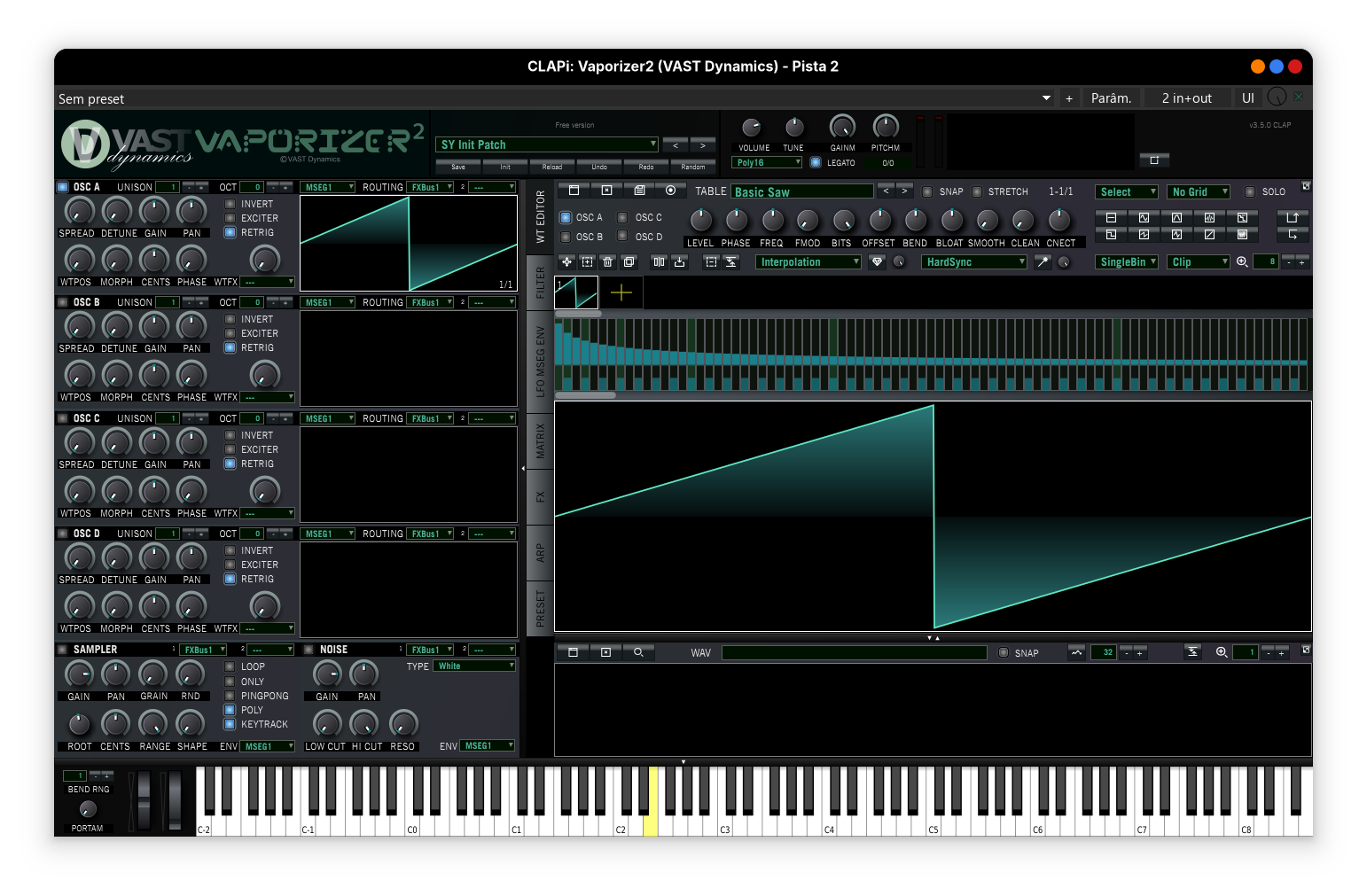1367x896 pixels.
Task: Select the sine waveform shape tool
Action: 1144,217
